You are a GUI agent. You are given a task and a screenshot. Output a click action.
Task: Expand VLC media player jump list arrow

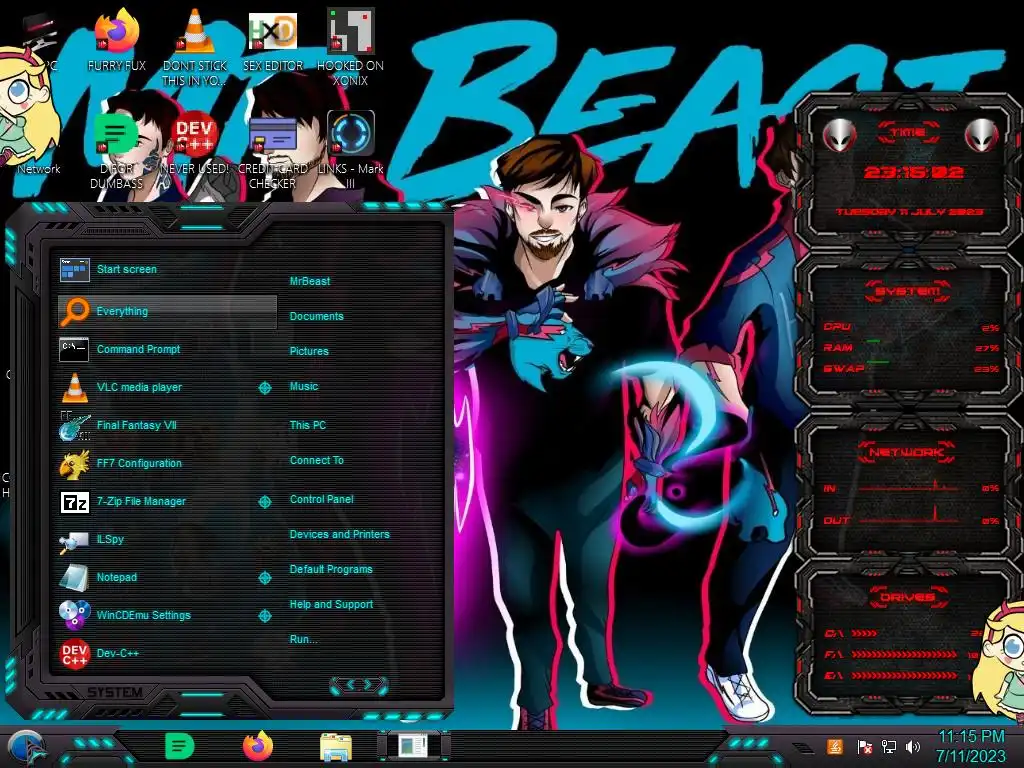pos(264,388)
